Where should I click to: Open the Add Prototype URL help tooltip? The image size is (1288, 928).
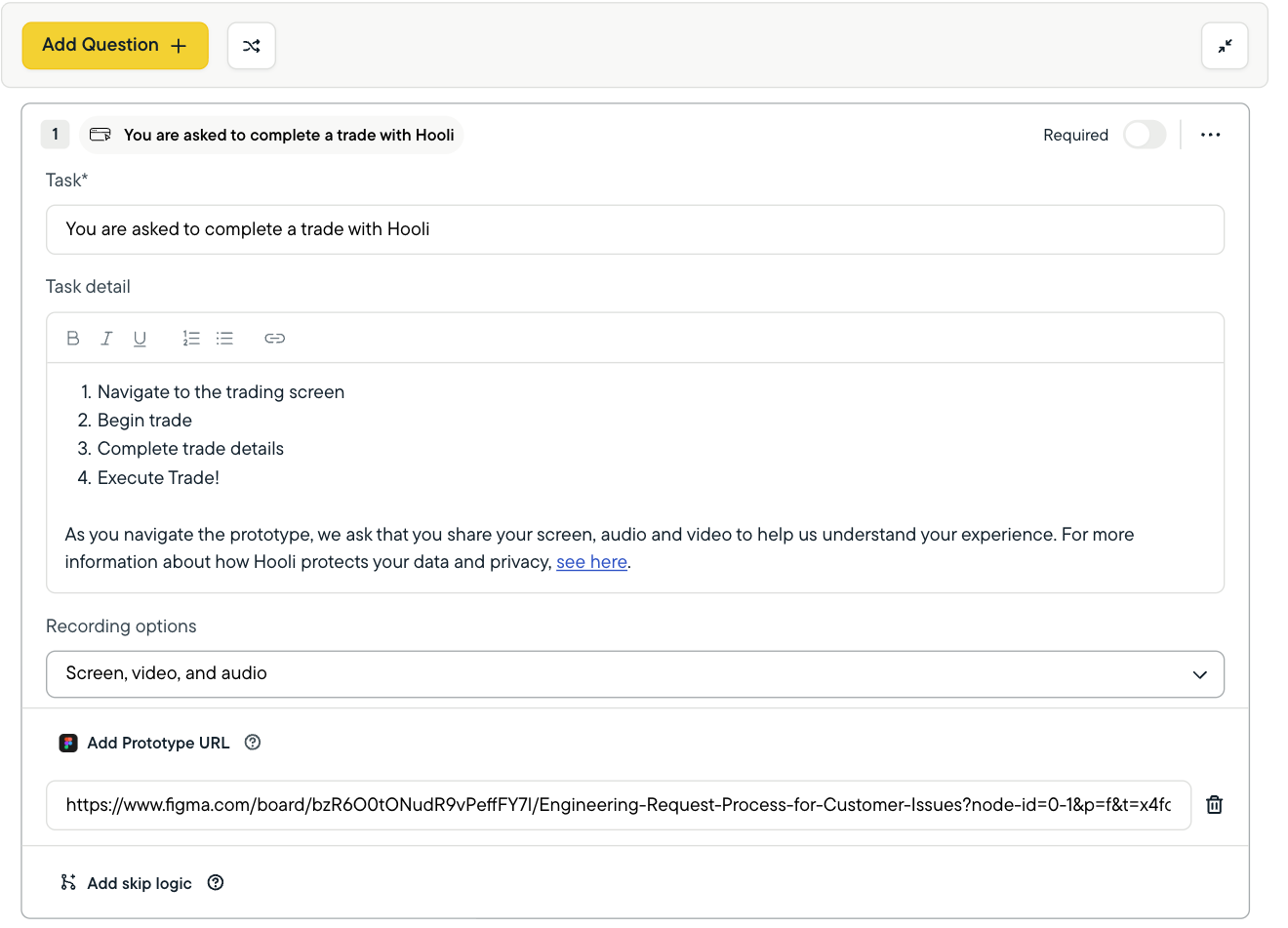pos(252,743)
